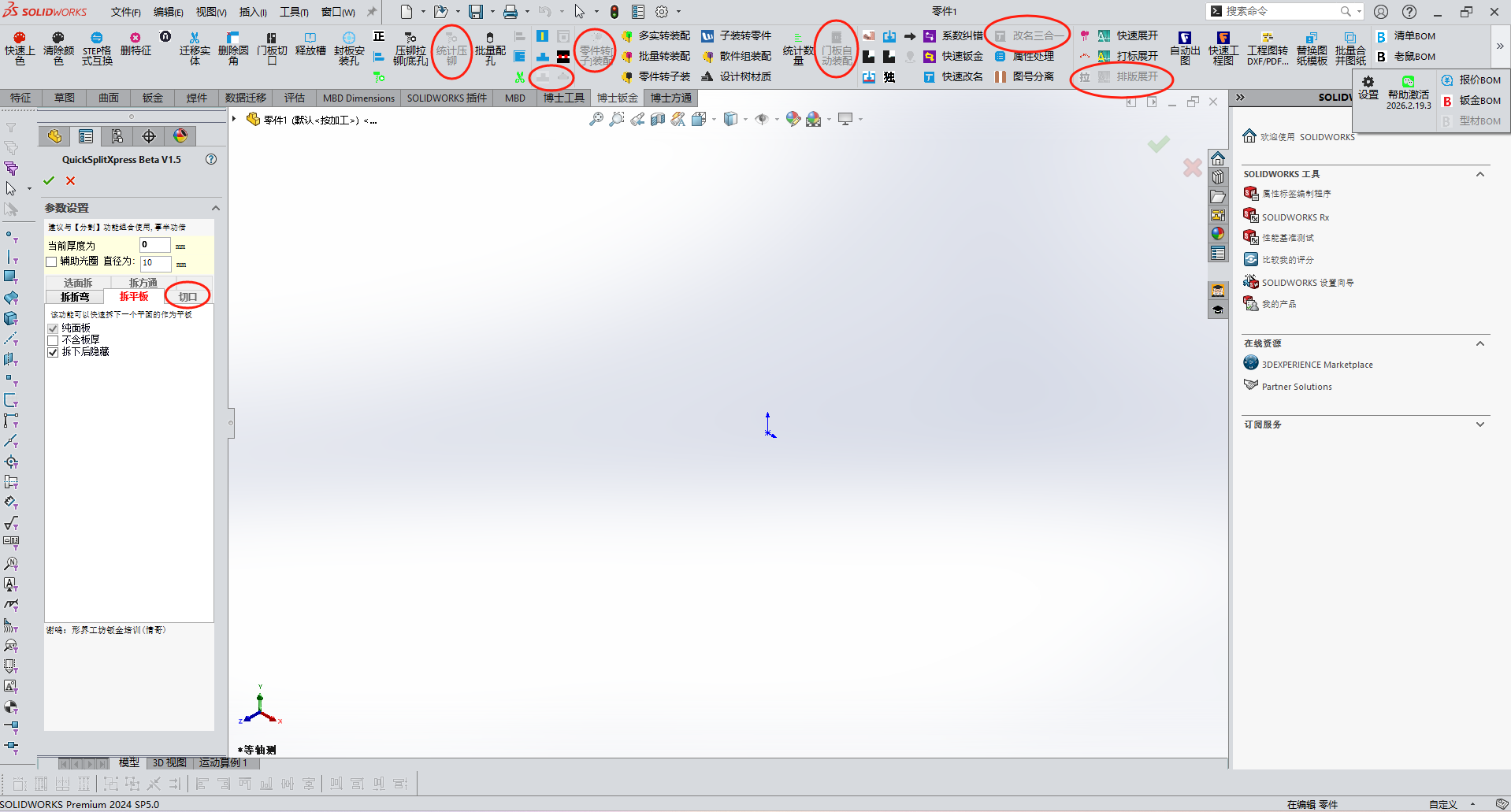Open 设置 gear in the floating panel
1511x812 pixels.
pos(1368,82)
